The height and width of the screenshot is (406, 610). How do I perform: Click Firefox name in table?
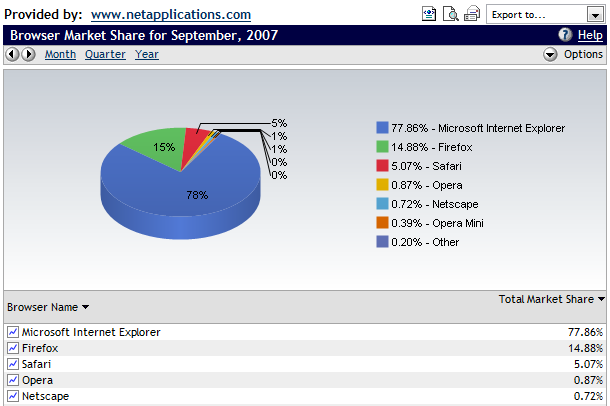point(40,348)
